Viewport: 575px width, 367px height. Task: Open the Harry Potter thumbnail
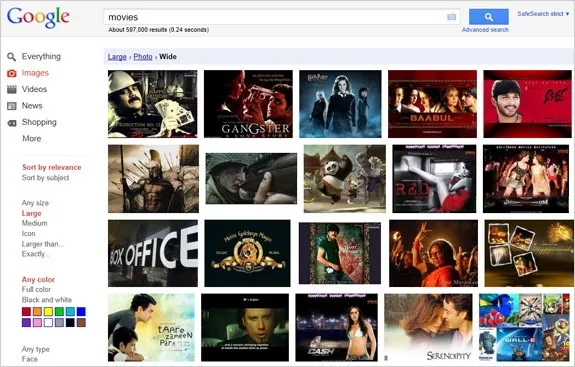click(x=340, y=104)
